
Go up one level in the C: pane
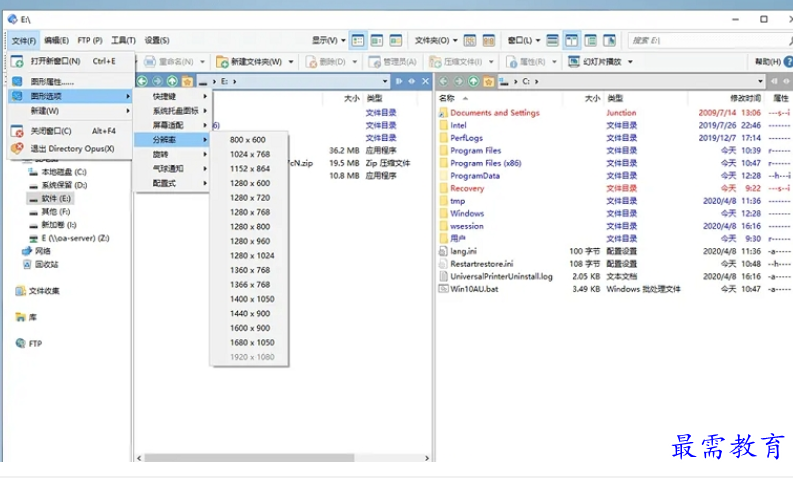[473, 81]
